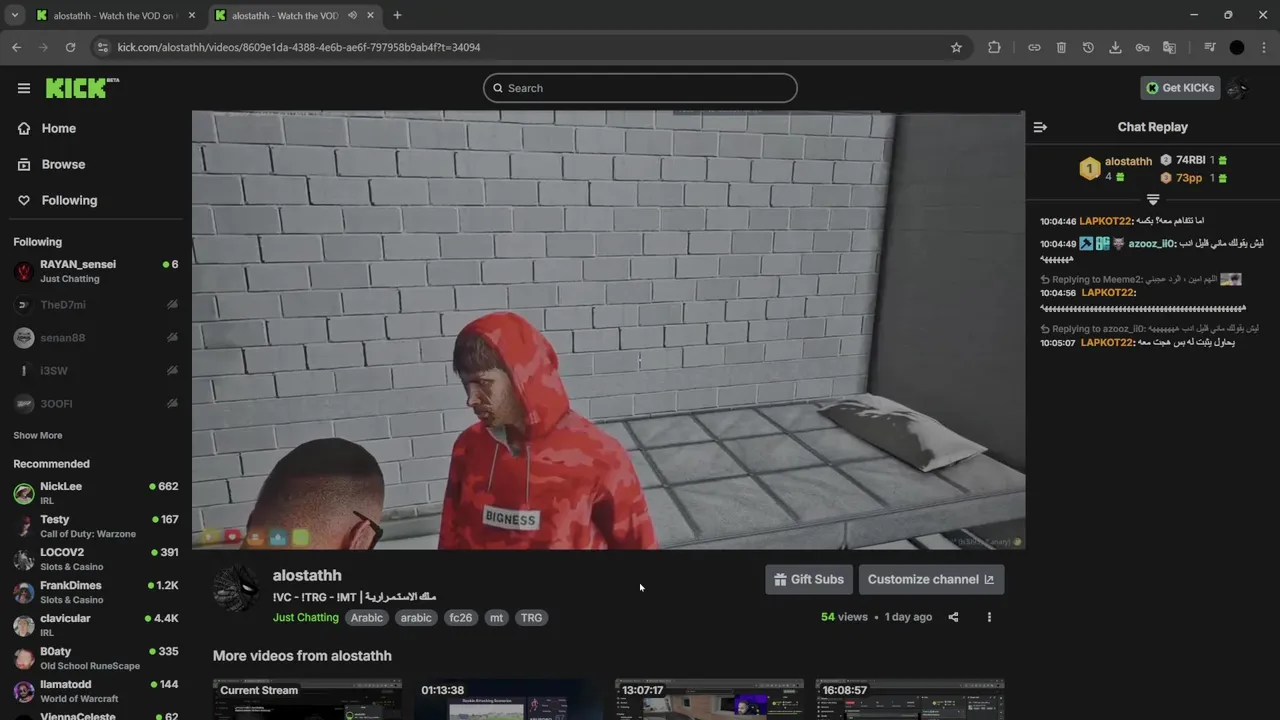The height and width of the screenshot is (720, 1280).
Task: Click the key password icon
Action: click(1142, 47)
